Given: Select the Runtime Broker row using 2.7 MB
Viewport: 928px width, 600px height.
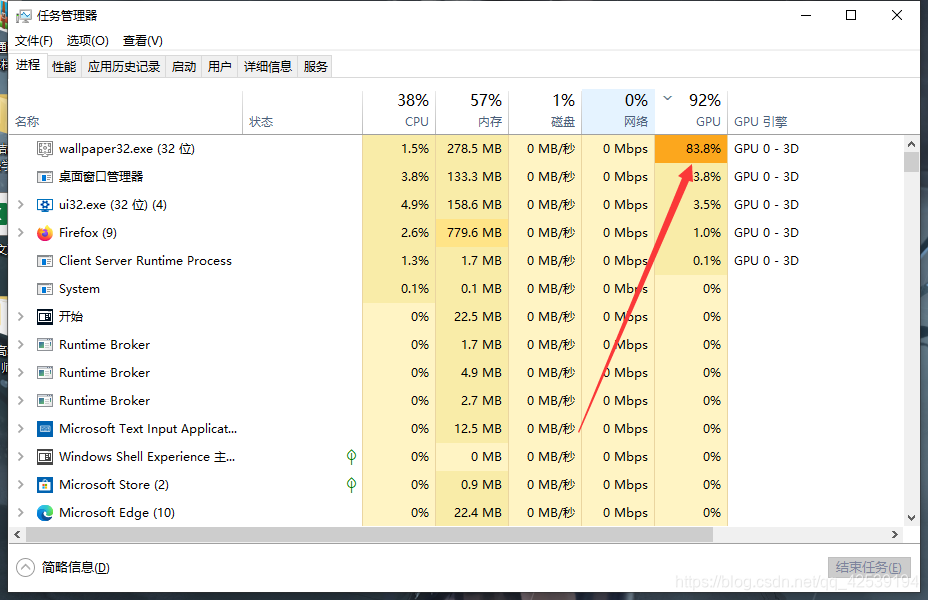Looking at the screenshot, I should click(x=456, y=401).
